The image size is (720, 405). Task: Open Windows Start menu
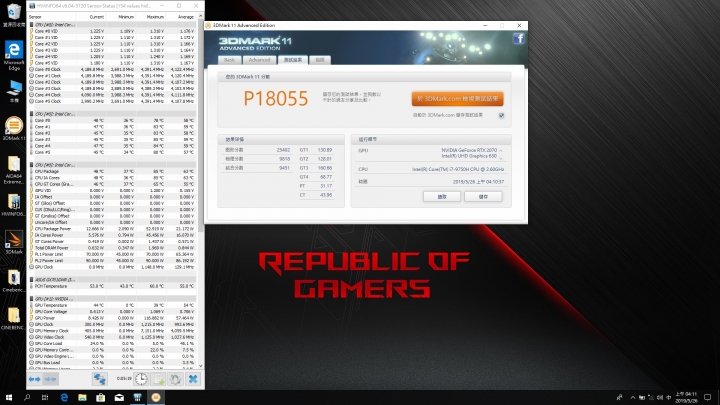point(8,397)
